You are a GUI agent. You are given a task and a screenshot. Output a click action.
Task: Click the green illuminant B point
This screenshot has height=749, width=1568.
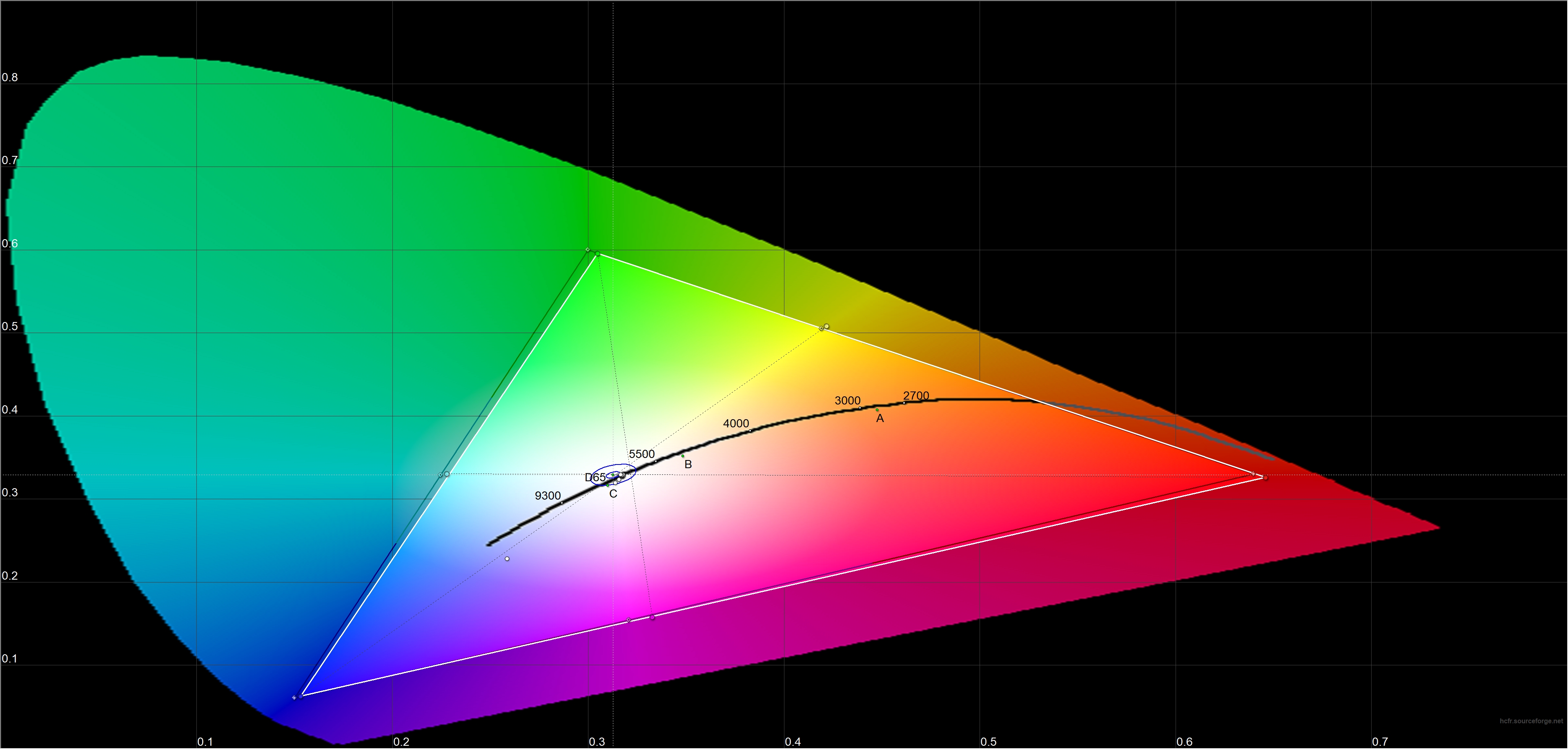(683, 456)
